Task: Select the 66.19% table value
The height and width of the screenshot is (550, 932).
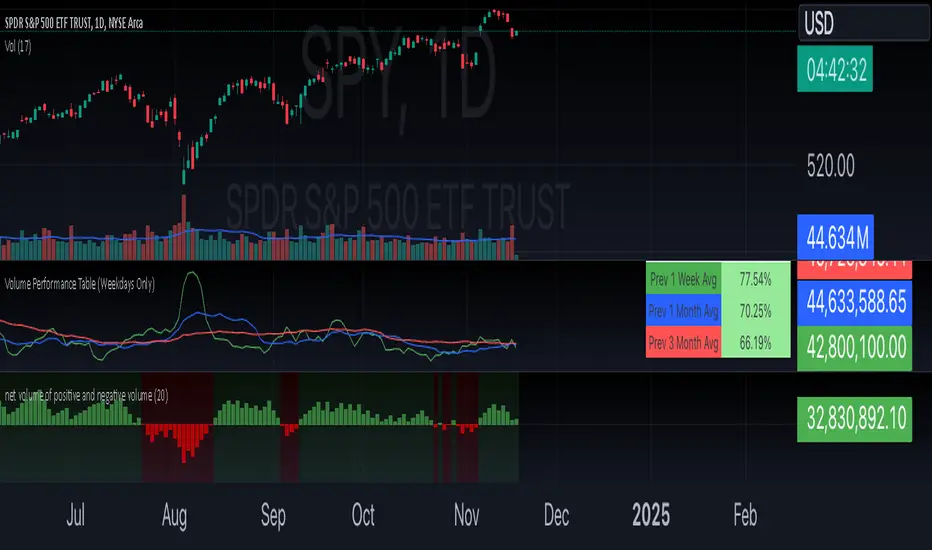Action: point(755,342)
